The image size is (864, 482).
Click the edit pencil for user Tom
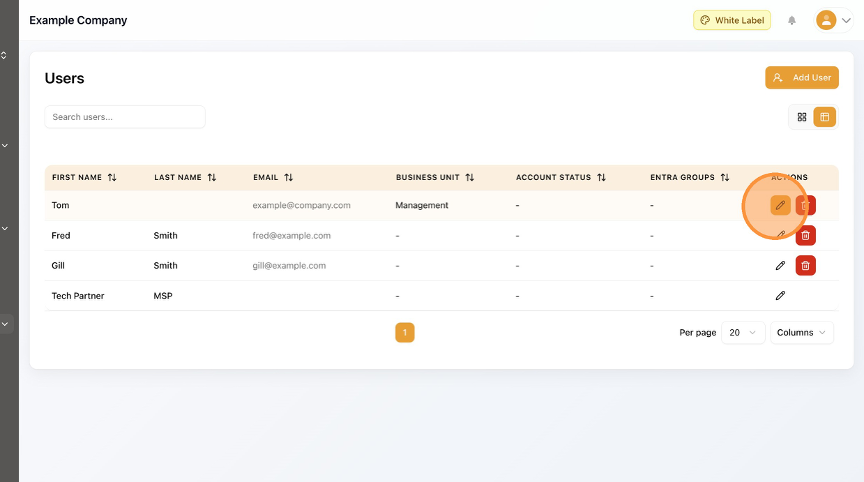coord(780,205)
